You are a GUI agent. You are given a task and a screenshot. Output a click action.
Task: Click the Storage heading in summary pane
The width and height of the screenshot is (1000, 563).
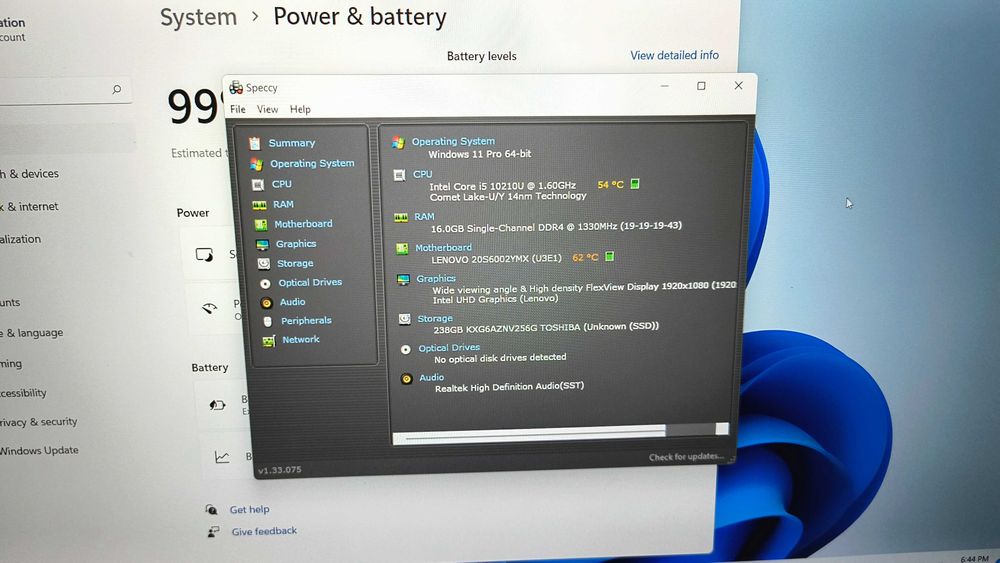(435, 318)
